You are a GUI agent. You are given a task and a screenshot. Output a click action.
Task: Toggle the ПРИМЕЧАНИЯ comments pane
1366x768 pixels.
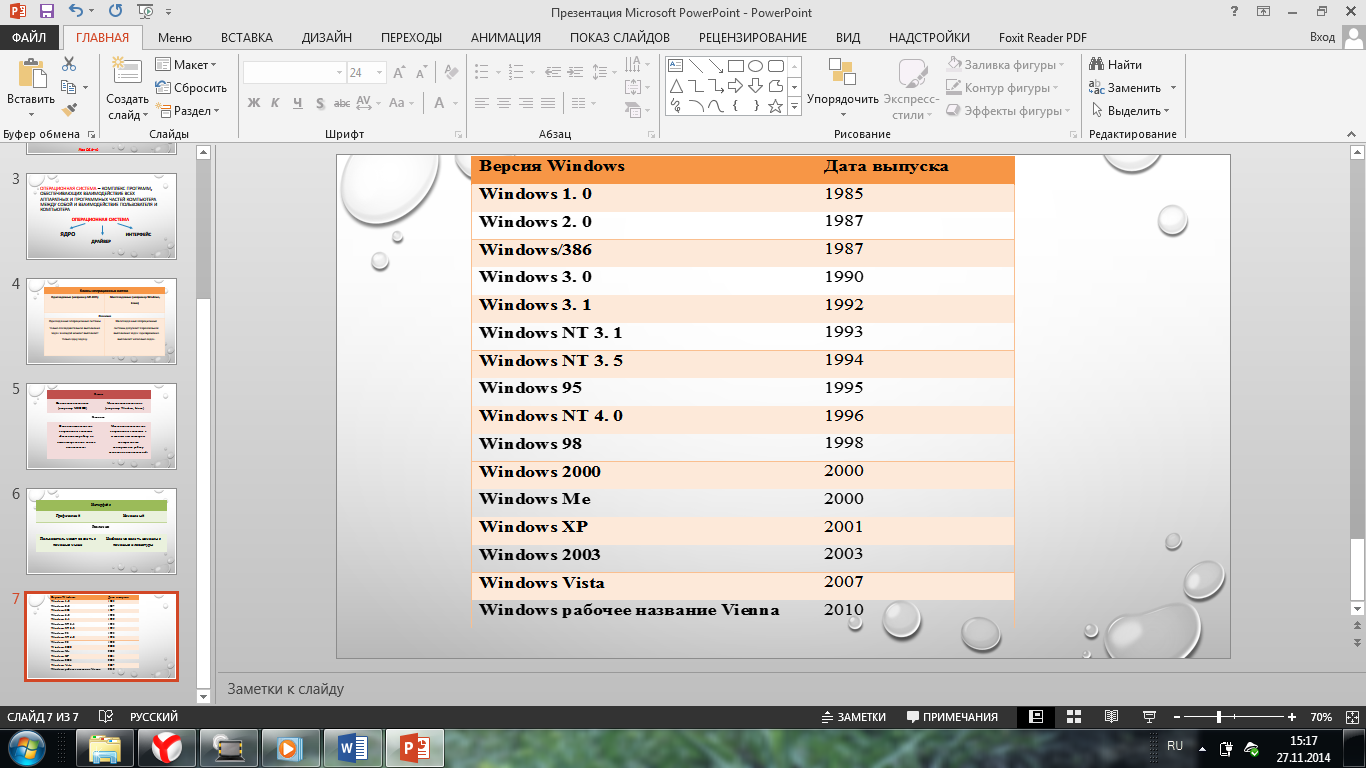(952, 717)
